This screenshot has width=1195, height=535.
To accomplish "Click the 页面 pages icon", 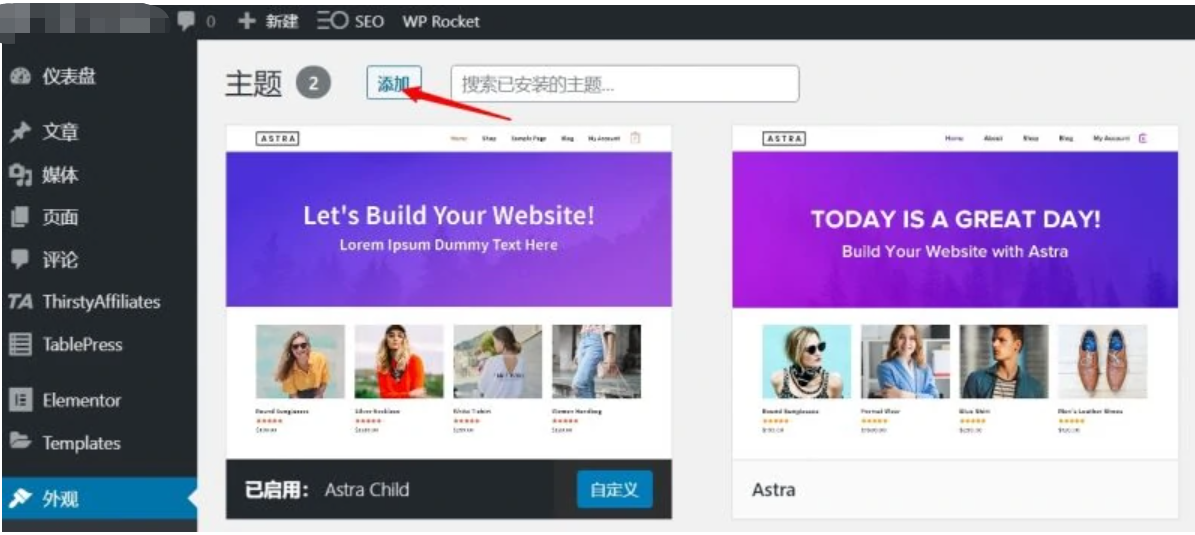I will [x=21, y=218].
